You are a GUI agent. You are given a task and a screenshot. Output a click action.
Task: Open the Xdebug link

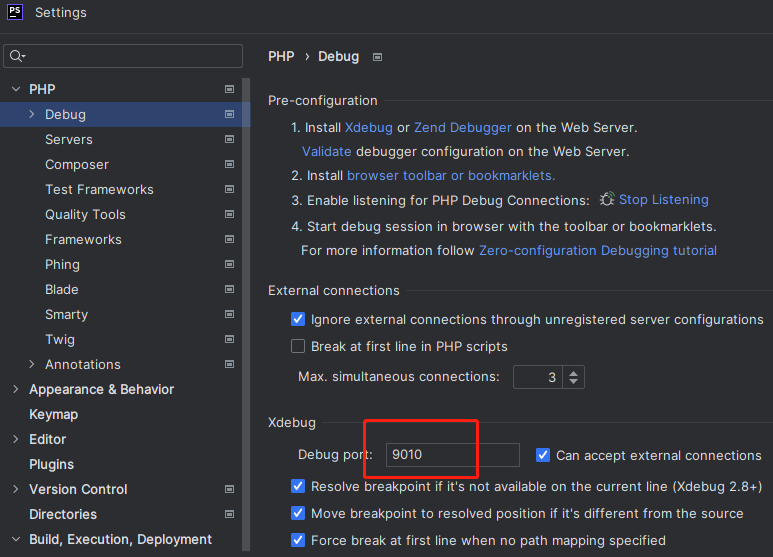(x=369, y=128)
